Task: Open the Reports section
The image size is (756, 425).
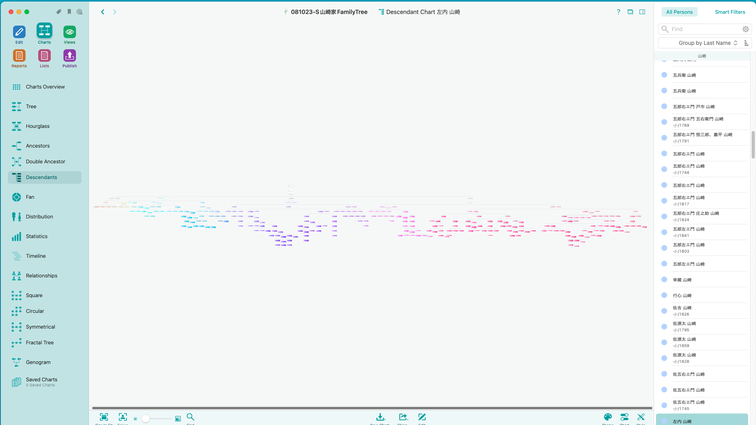Action: 19,58
